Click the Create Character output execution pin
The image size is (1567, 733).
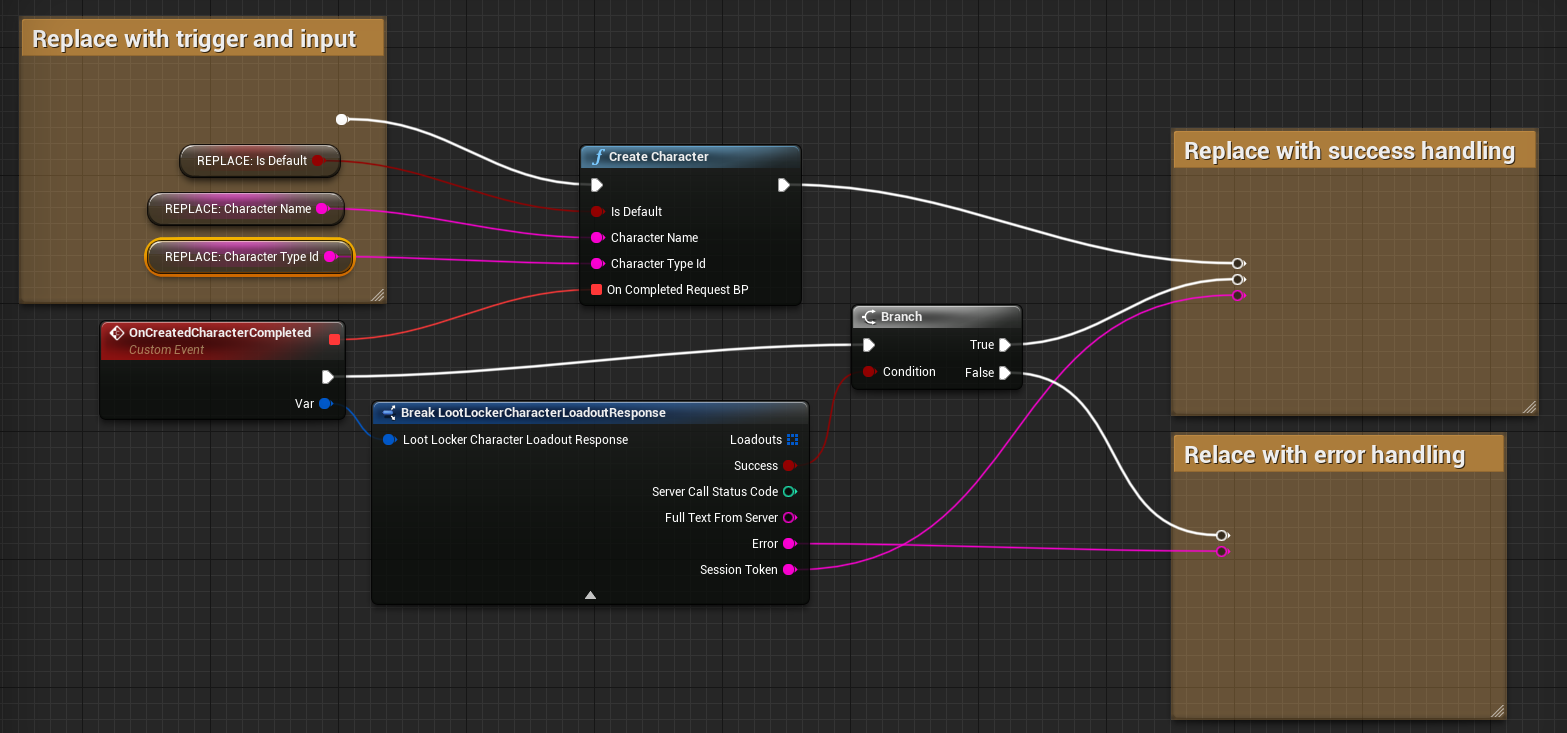point(783,185)
